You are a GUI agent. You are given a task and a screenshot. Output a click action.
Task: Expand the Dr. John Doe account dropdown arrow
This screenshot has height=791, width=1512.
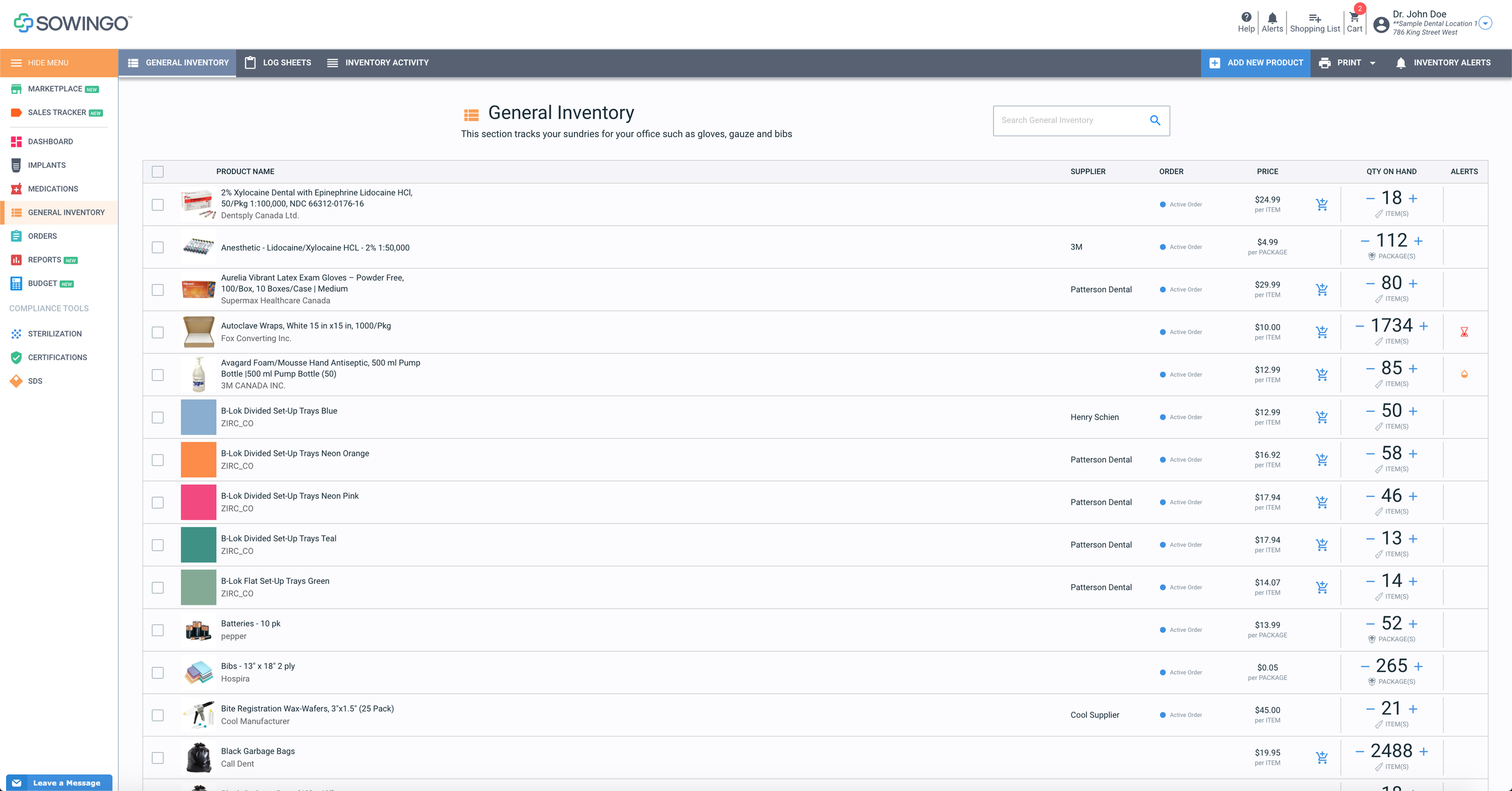1485,23
